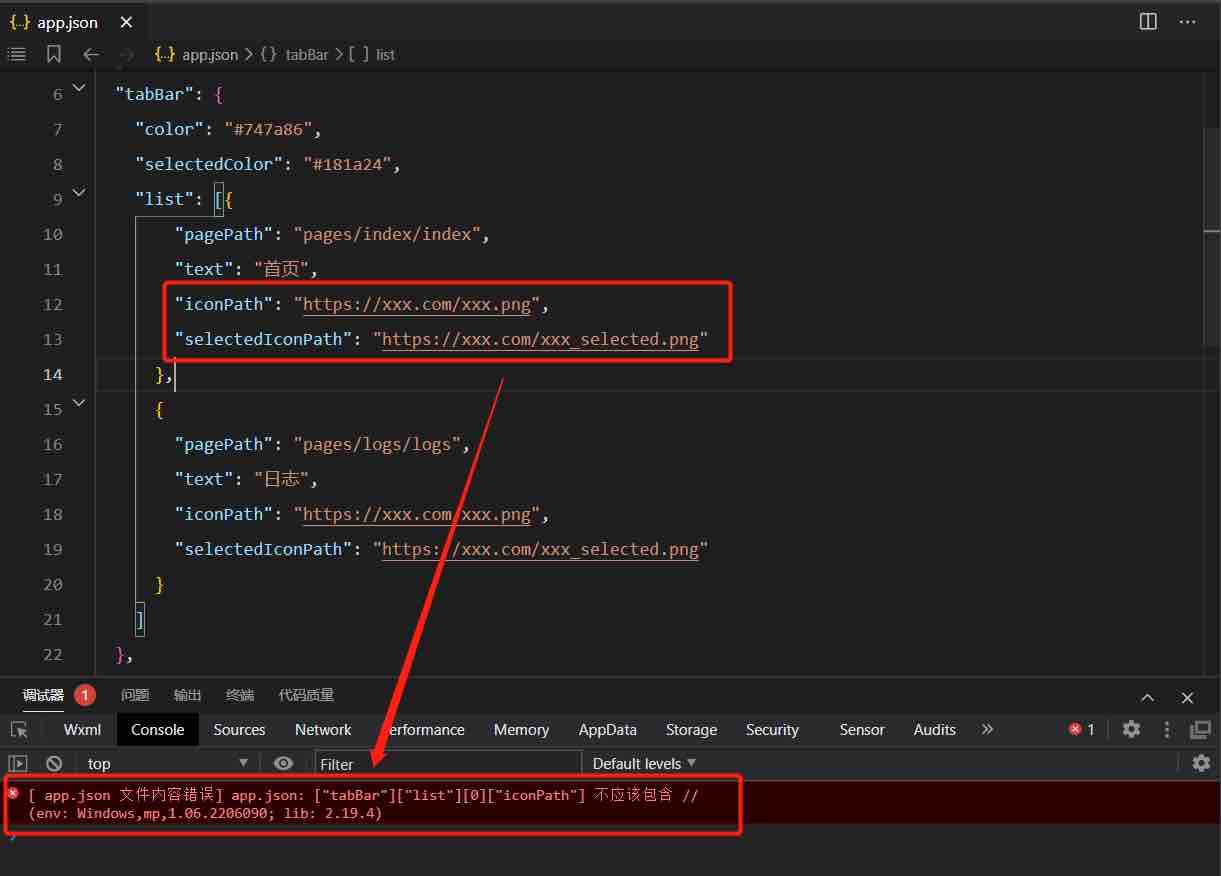Open the 问题 problems tab
Viewport: 1221px width, 876px height.
click(135, 695)
